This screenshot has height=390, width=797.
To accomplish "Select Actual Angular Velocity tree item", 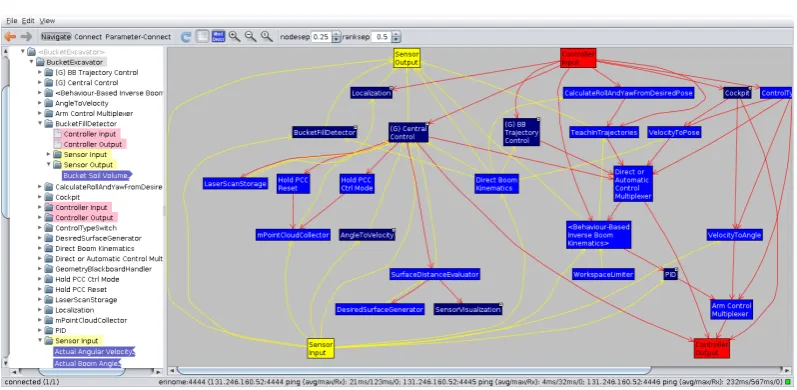I will [94, 352].
